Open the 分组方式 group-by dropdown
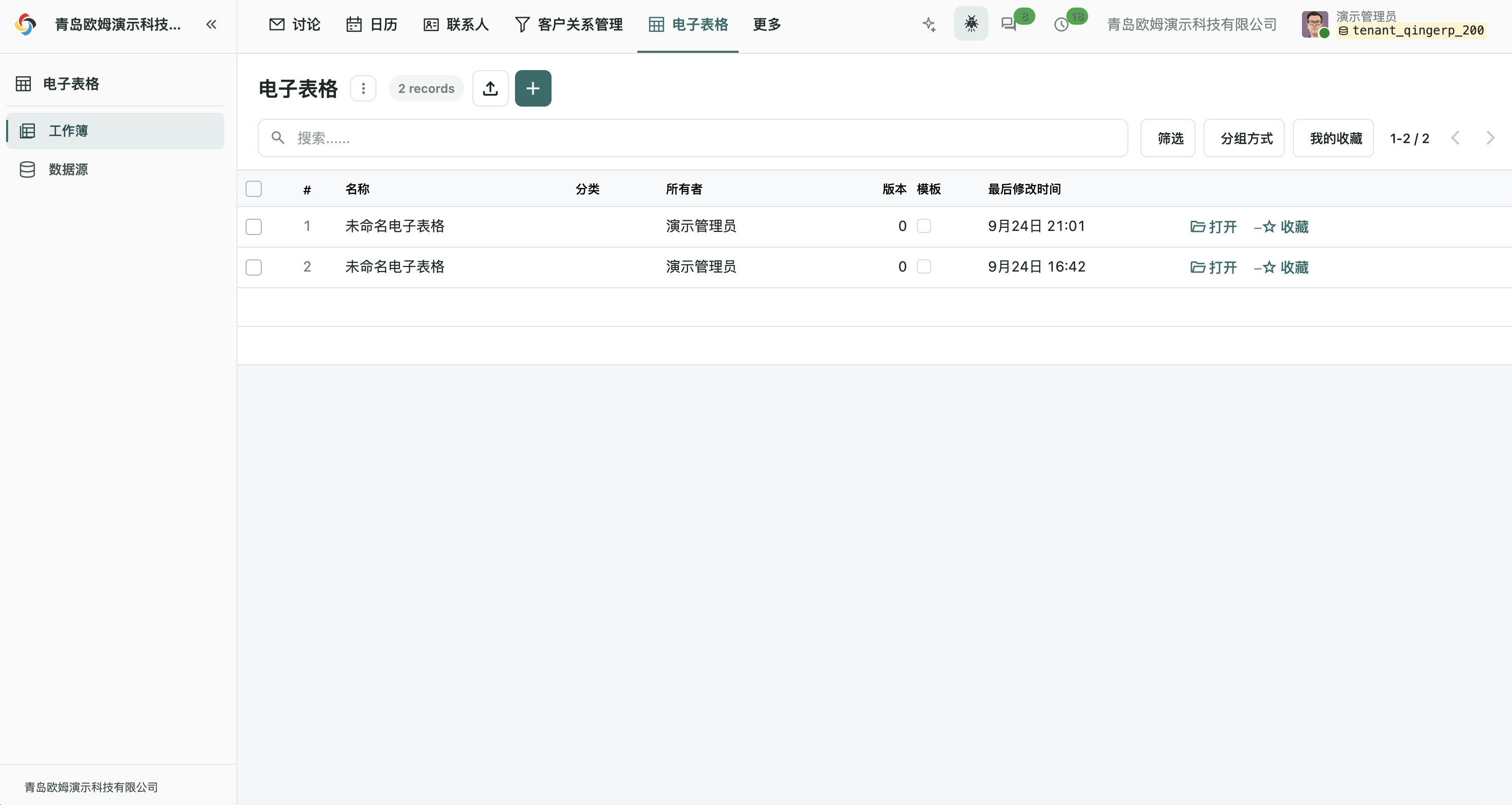 coord(1244,138)
